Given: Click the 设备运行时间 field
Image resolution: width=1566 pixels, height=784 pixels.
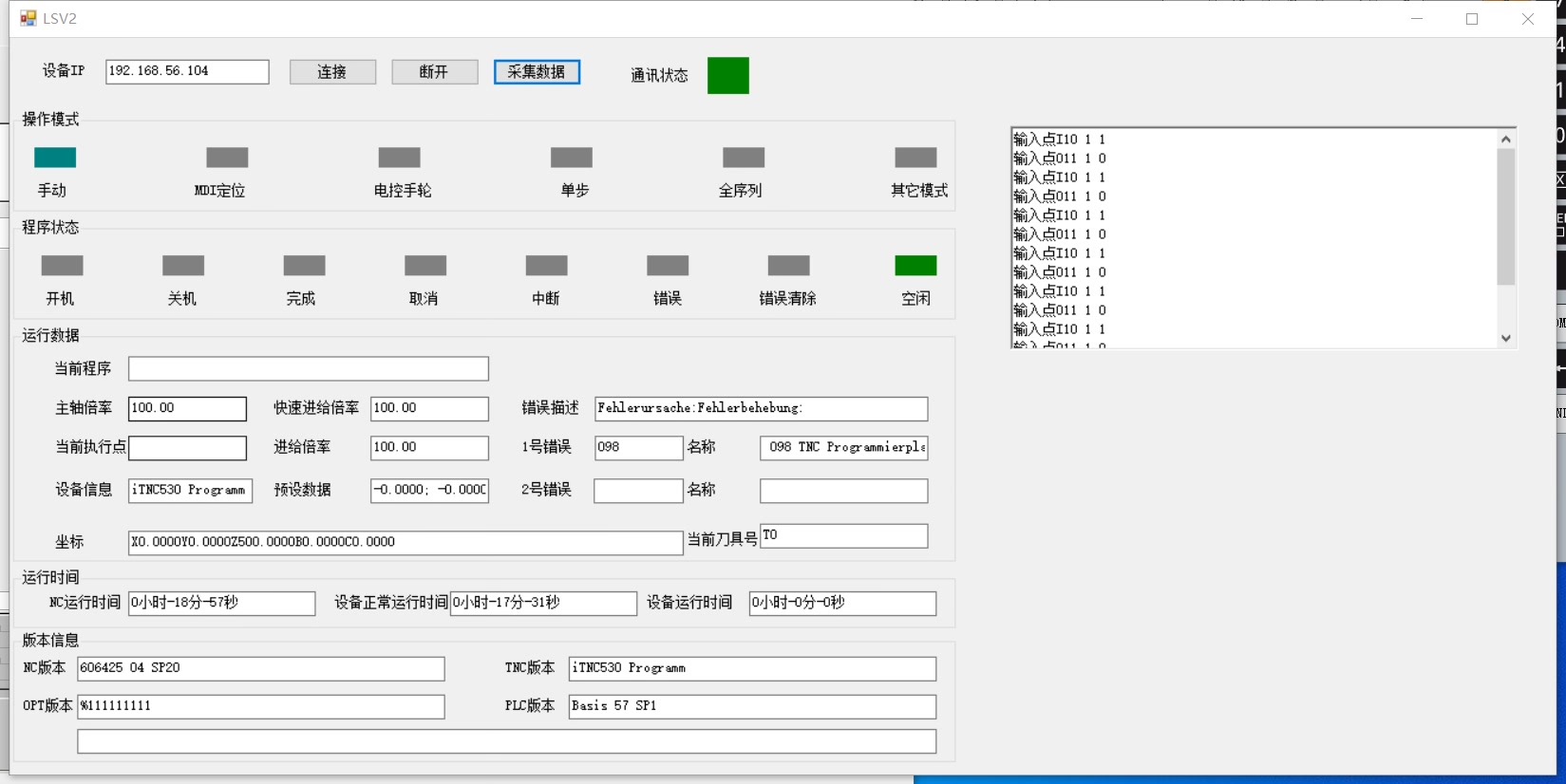Looking at the screenshot, I should pos(842,604).
